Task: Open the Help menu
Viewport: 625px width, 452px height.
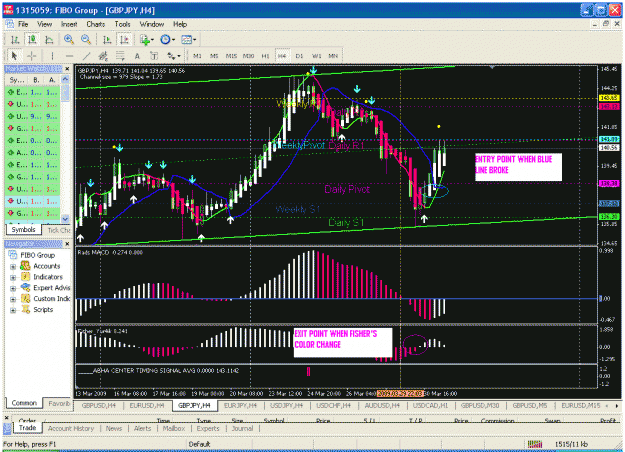Action: [180, 24]
